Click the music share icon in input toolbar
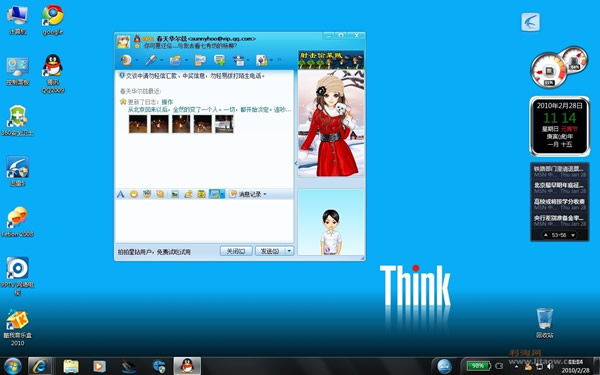This screenshot has height=375, width=600. point(188,194)
